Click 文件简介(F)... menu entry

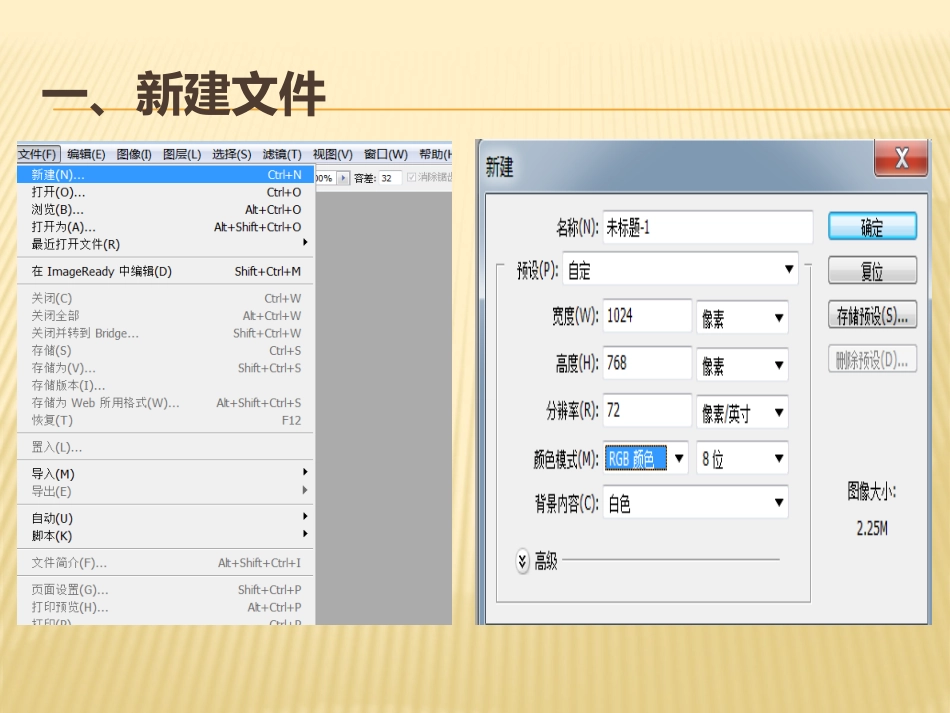165,563
